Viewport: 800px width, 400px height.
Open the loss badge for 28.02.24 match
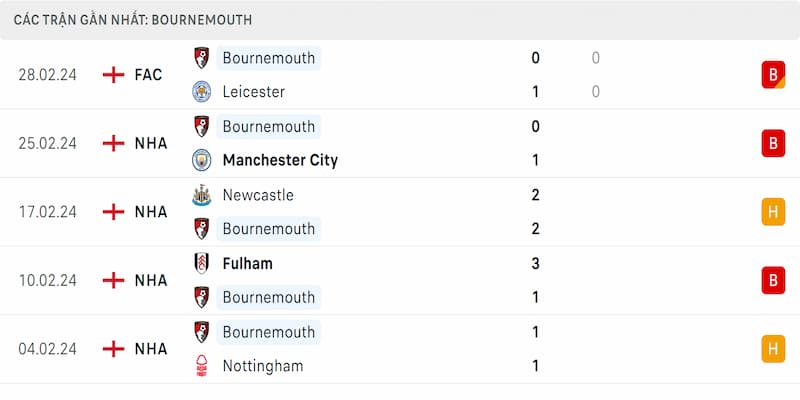click(773, 75)
